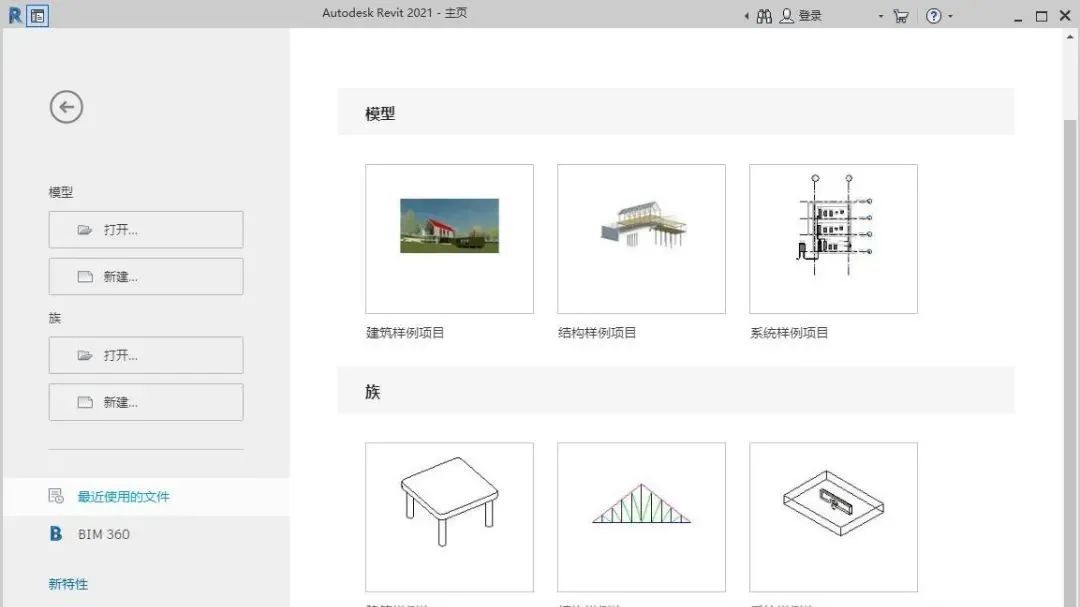This screenshot has width=1080, height=607.
Task: Click the circled back arrow in left panel
Action: [x=66, y=106]
